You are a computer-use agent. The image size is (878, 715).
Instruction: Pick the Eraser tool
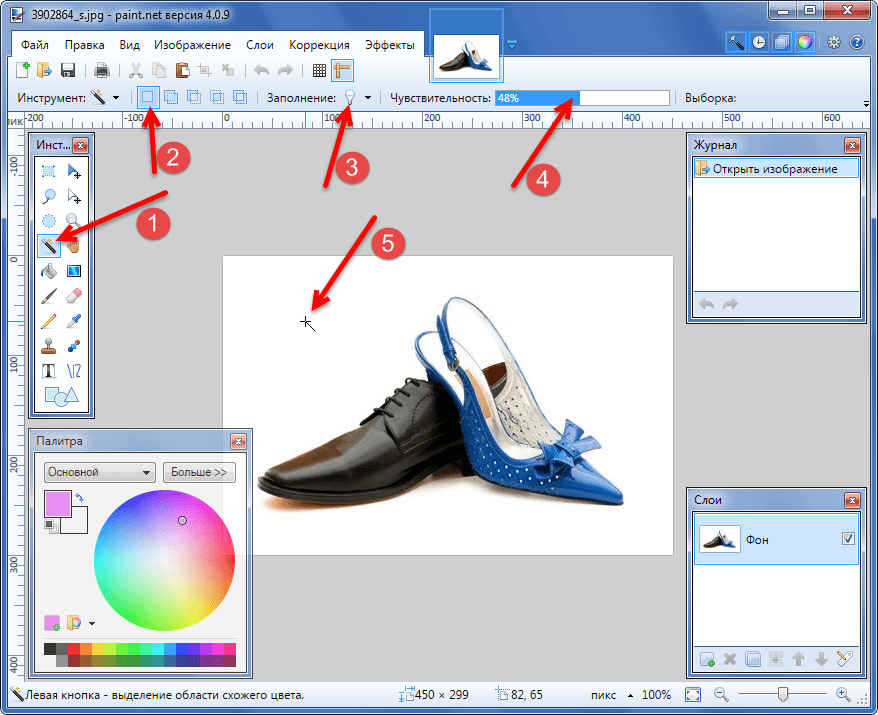pos(73,296)
